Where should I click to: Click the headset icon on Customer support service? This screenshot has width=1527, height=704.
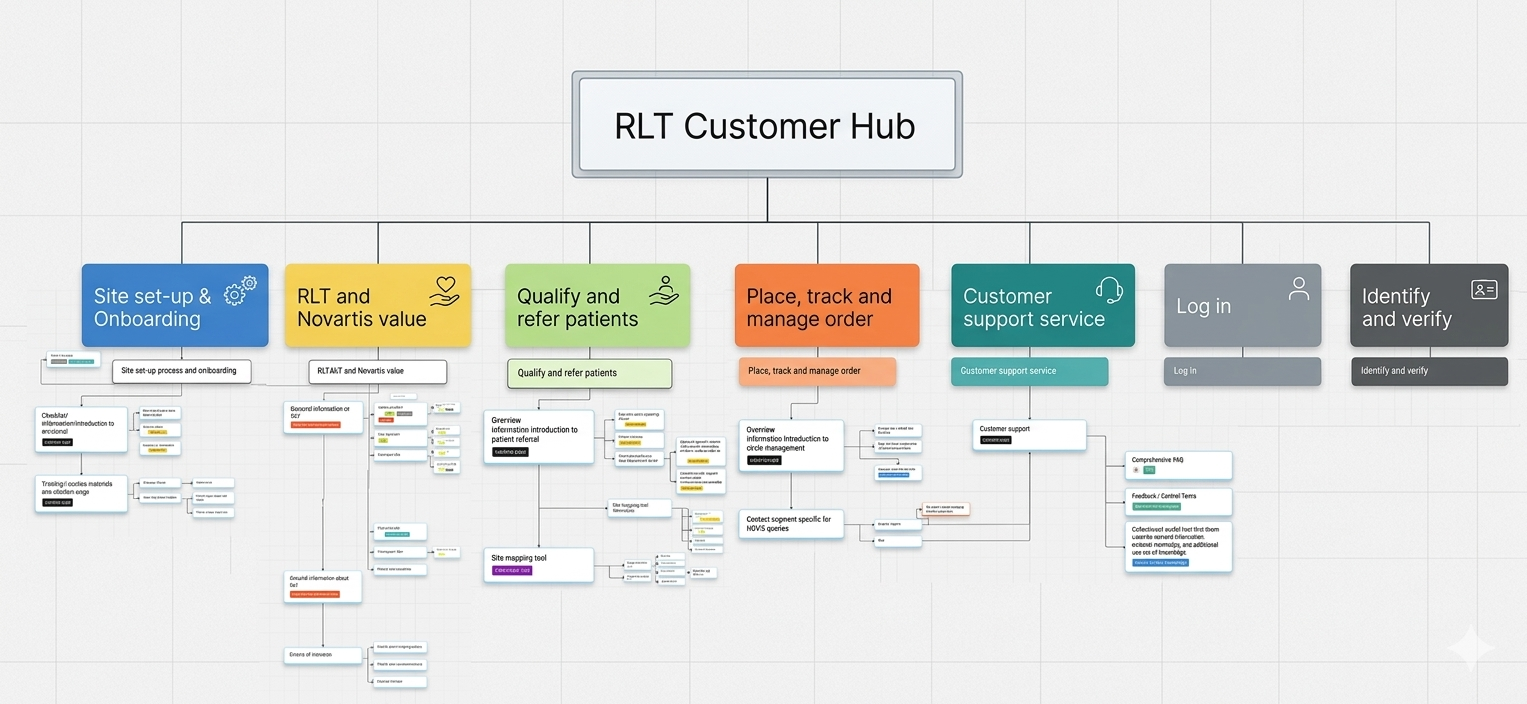click(1110, 289)
